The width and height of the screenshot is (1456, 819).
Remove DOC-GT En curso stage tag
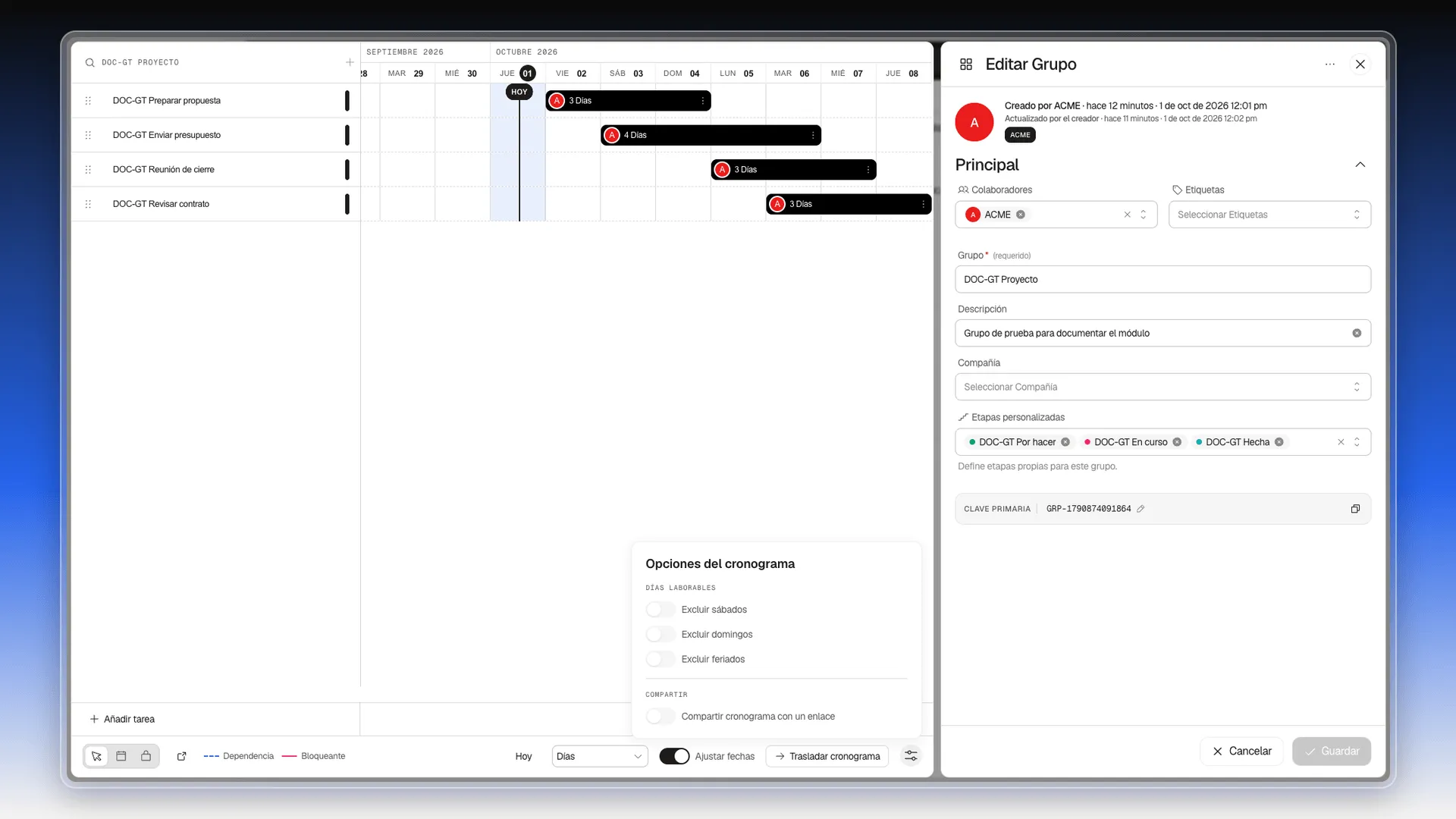[1177, 442]
